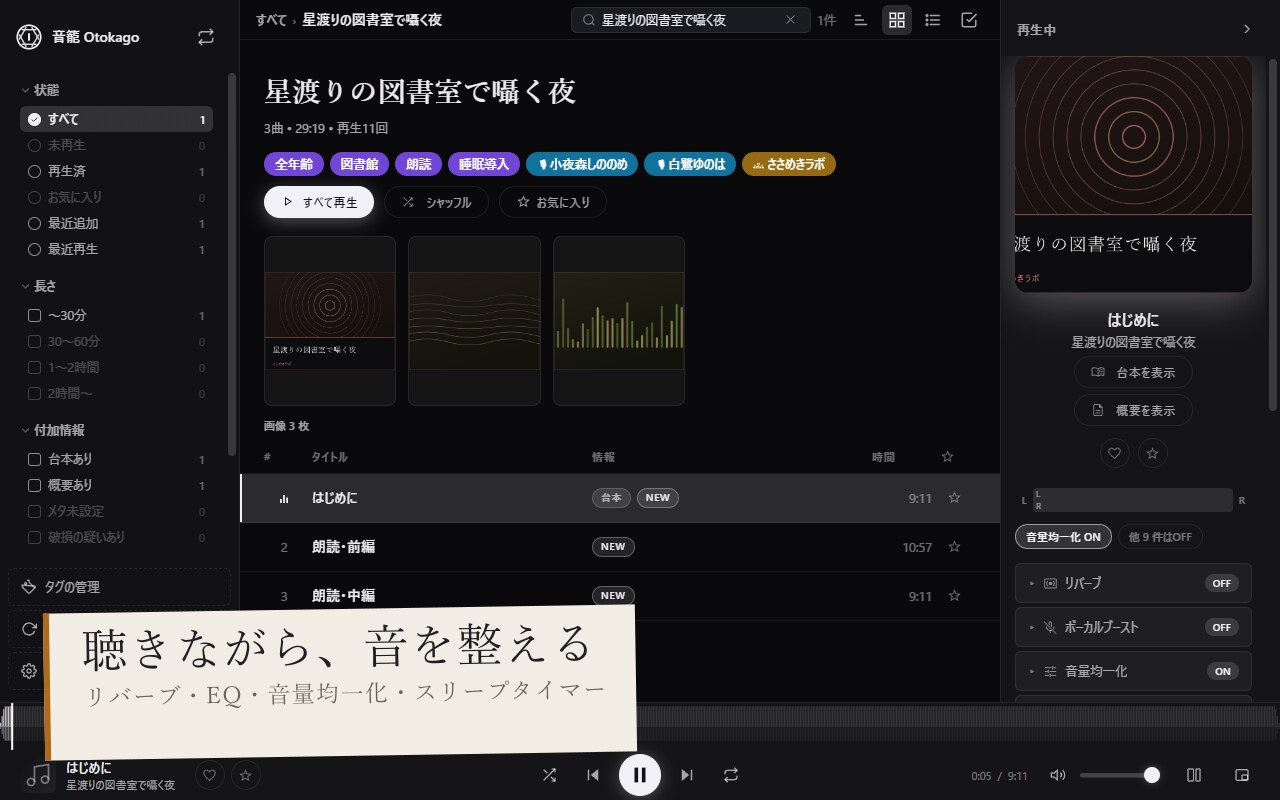Viewport: 1280px width, 800px height.
Task: Toggle repeat in the player bar
Action: 731,775
